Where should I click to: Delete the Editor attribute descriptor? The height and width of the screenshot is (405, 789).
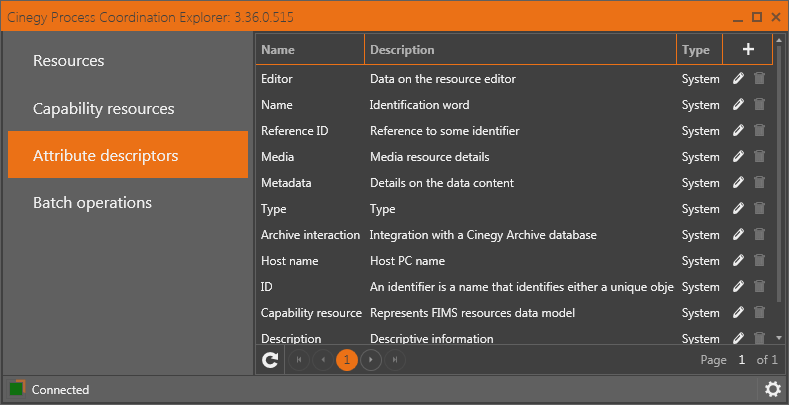759,78
